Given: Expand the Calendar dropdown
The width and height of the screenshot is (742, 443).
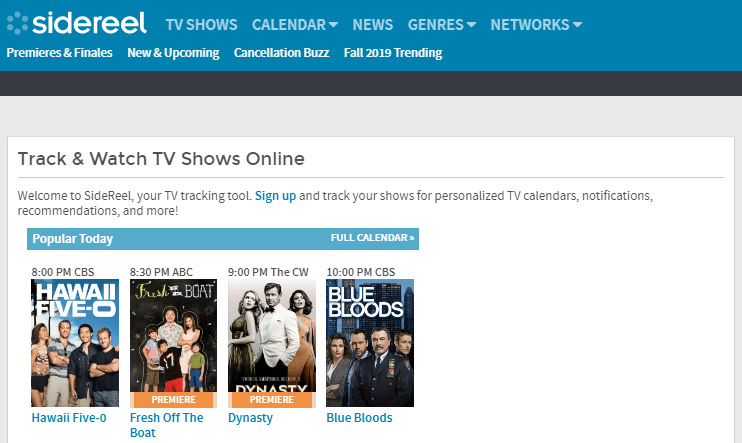Looking at the screenshot, I should pos(295,25).
